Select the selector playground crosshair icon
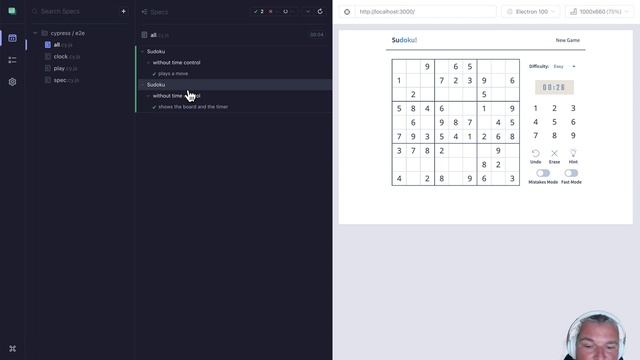The height and width of the screenshot is (360, 640). click(347, 12)
